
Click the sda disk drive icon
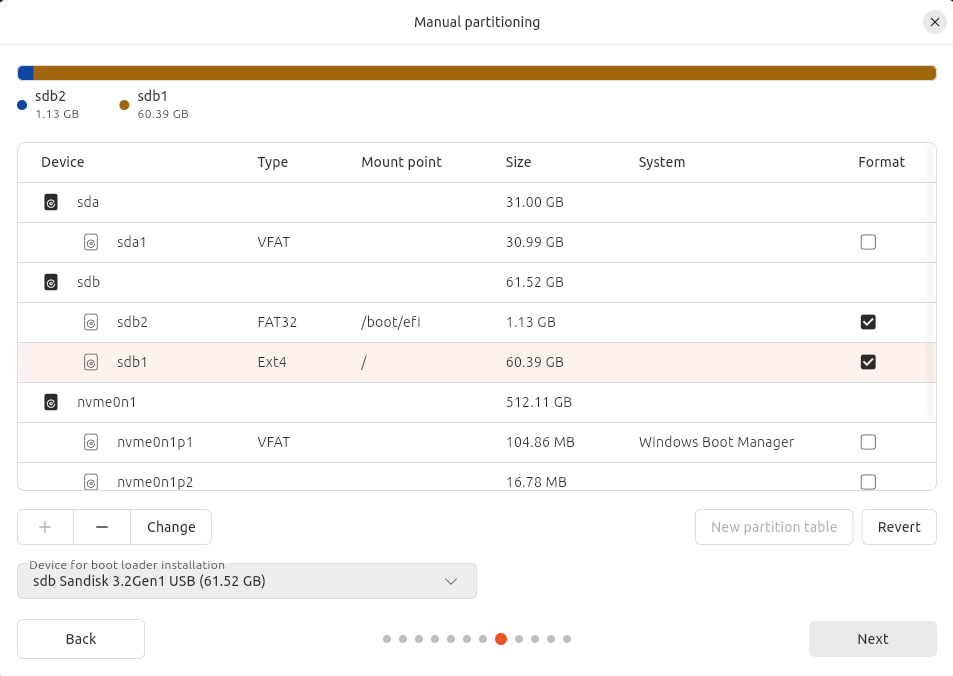(x=51, y=202)
